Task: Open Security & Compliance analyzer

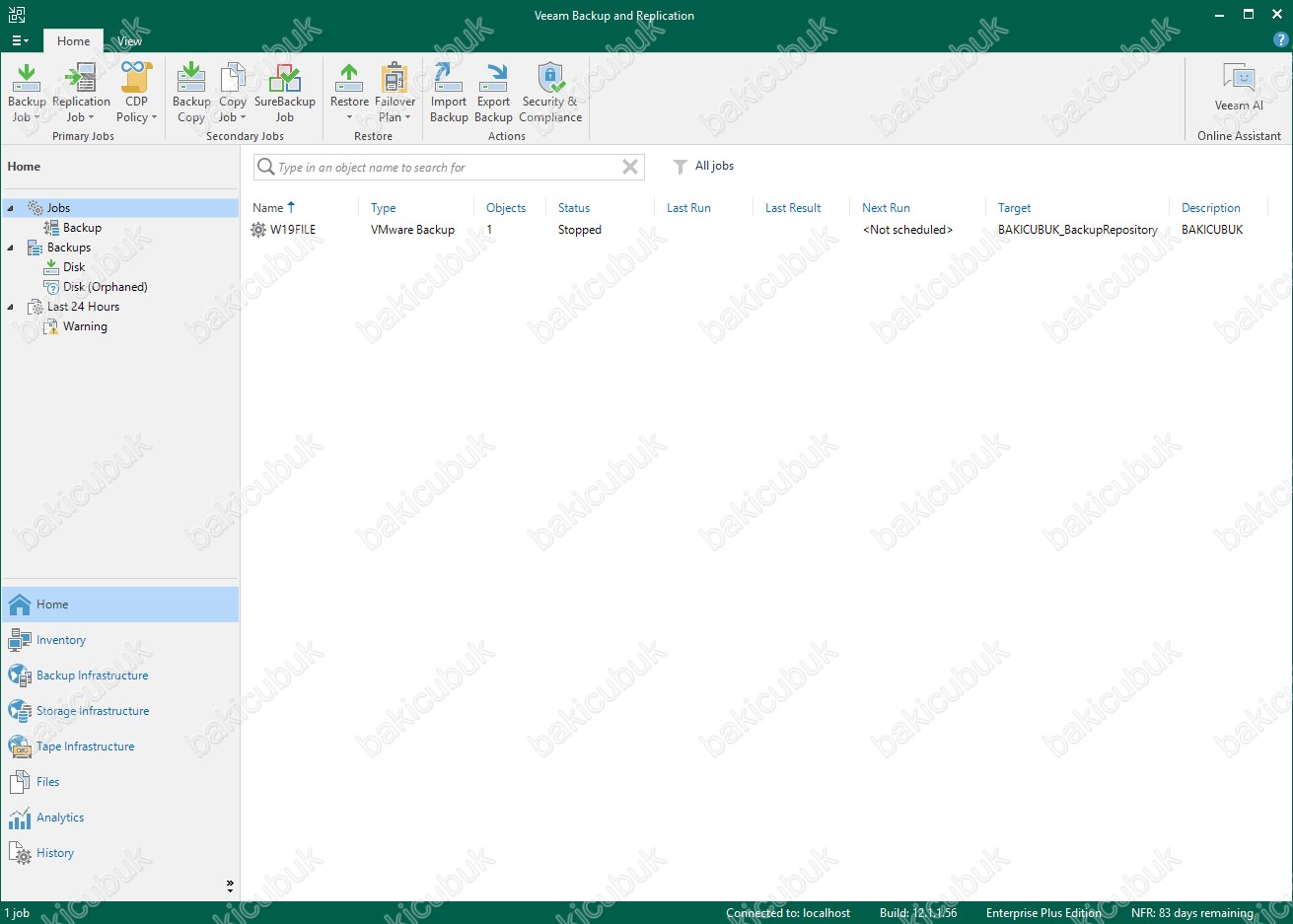Action: pos(550,93)
